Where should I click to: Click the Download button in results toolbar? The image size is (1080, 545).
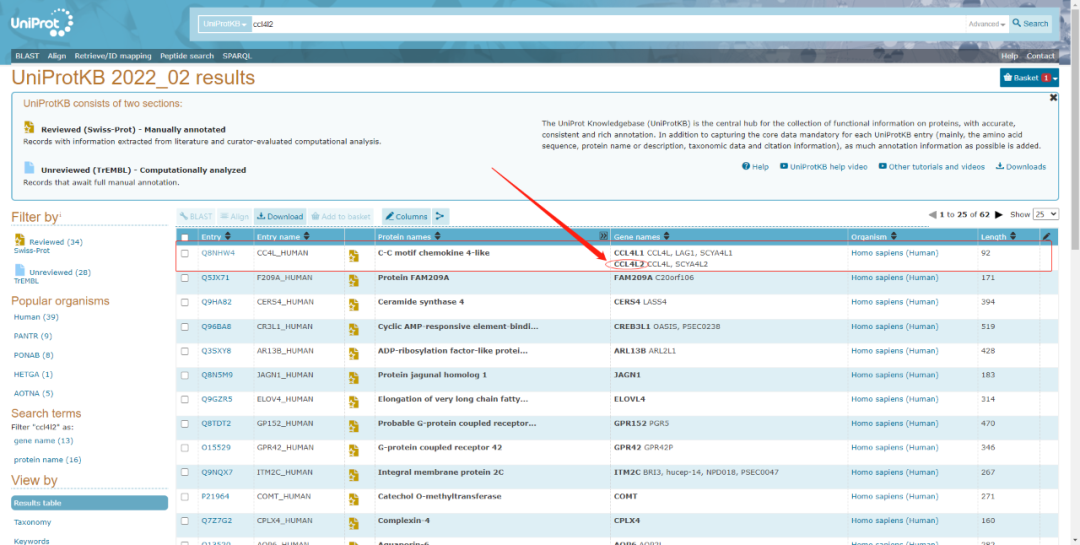(280, 216)
